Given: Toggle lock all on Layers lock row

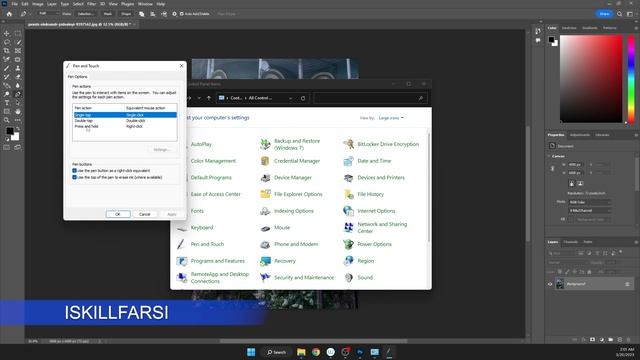Looking at the screenshot, I should (589, 272).
